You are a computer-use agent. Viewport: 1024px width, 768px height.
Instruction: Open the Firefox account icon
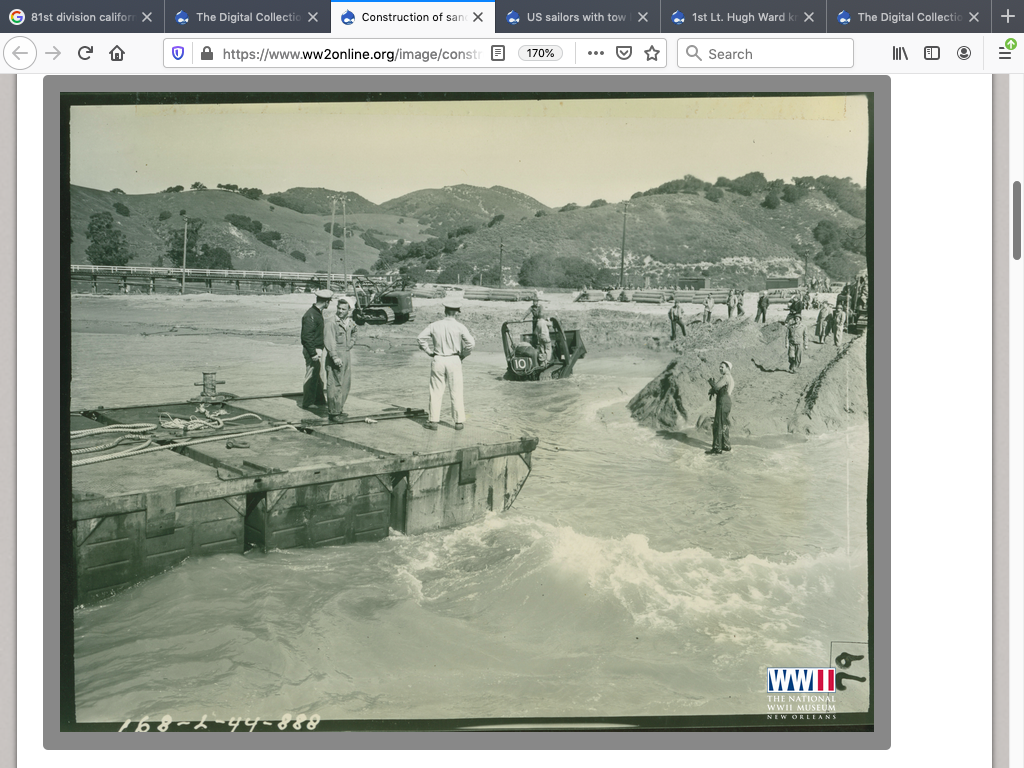(964, 53)
